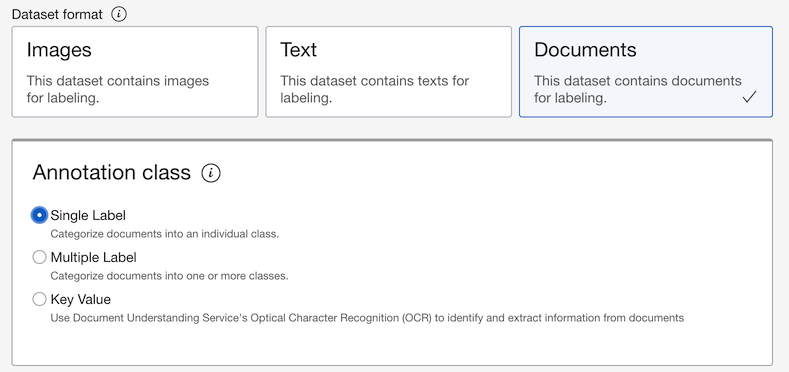789x372 pixels.
Task: Click 'This dataset contains documents for labeling.' text
Action: pyautogui.click(x=638, y=89)
